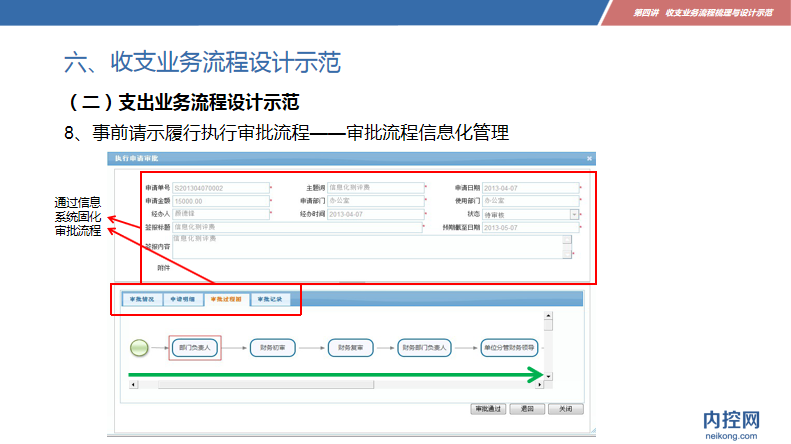Click the 退回 button

click(x=527, y=409)
